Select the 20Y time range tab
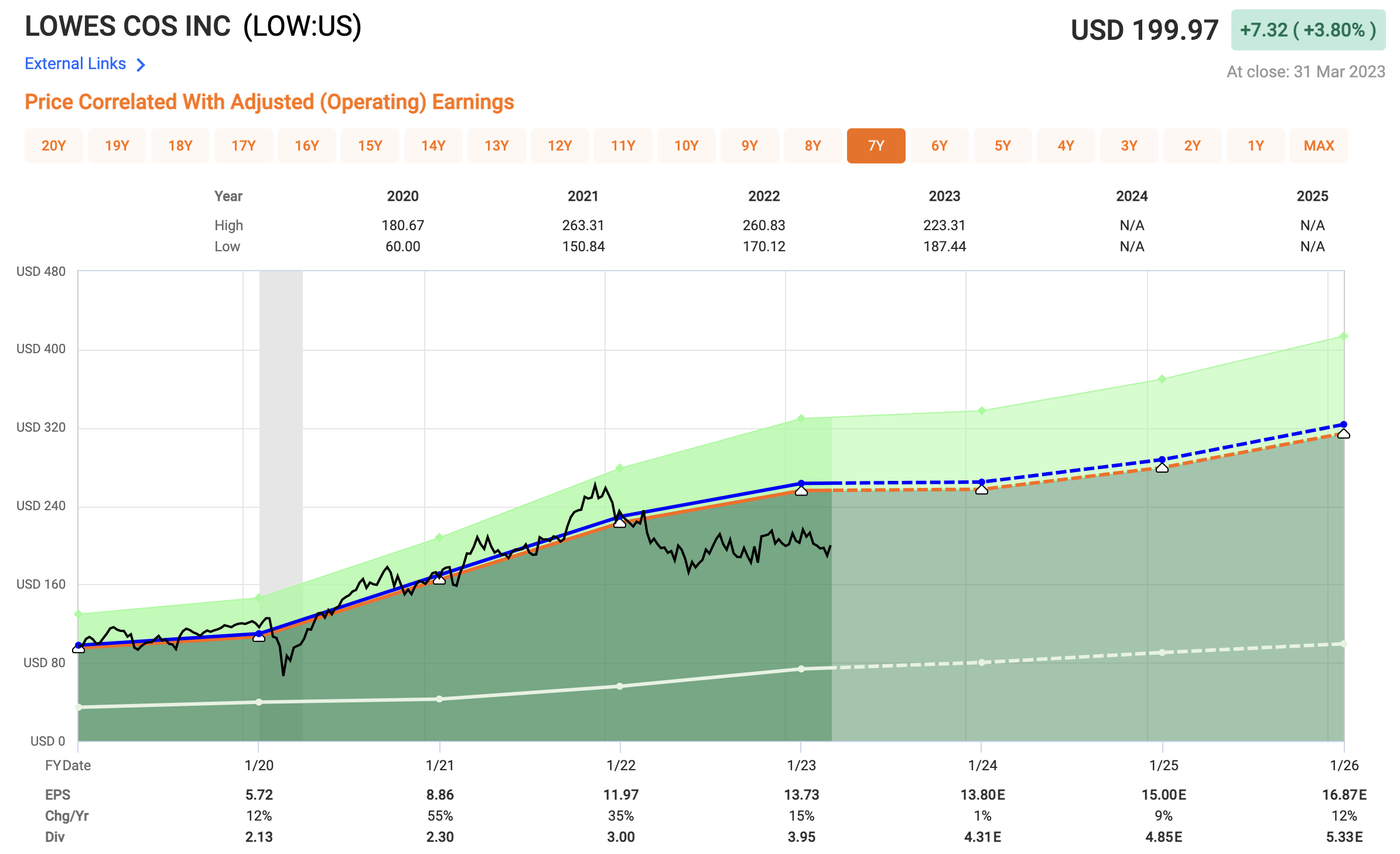Screen dimensions: 1400x854 pyautogui.click(x=54, y=146)
